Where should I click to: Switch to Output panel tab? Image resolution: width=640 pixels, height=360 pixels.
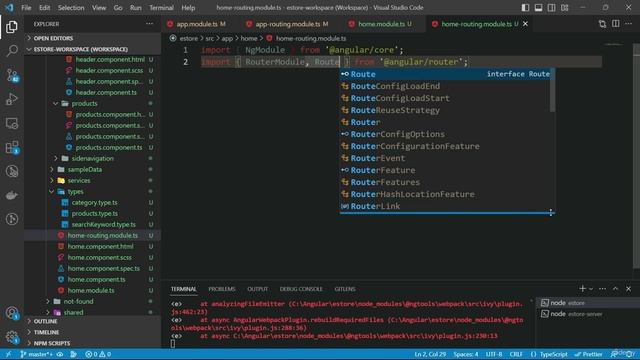(x=258, y=289)
